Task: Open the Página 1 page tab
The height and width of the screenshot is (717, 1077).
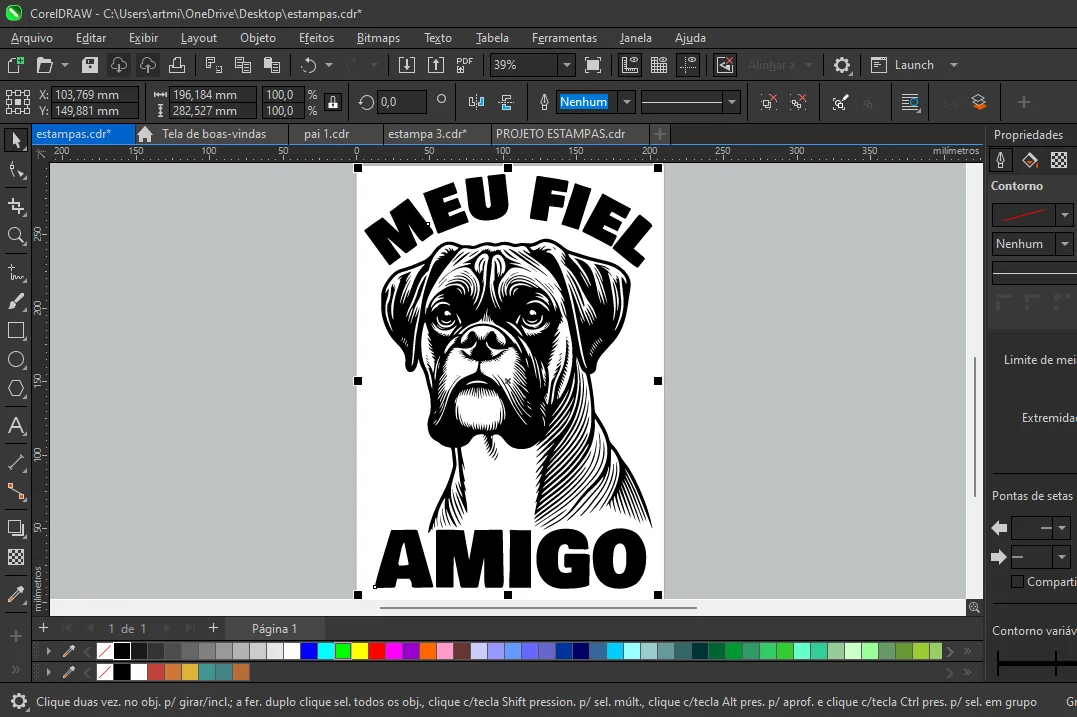Action: (x=274, y=628)
